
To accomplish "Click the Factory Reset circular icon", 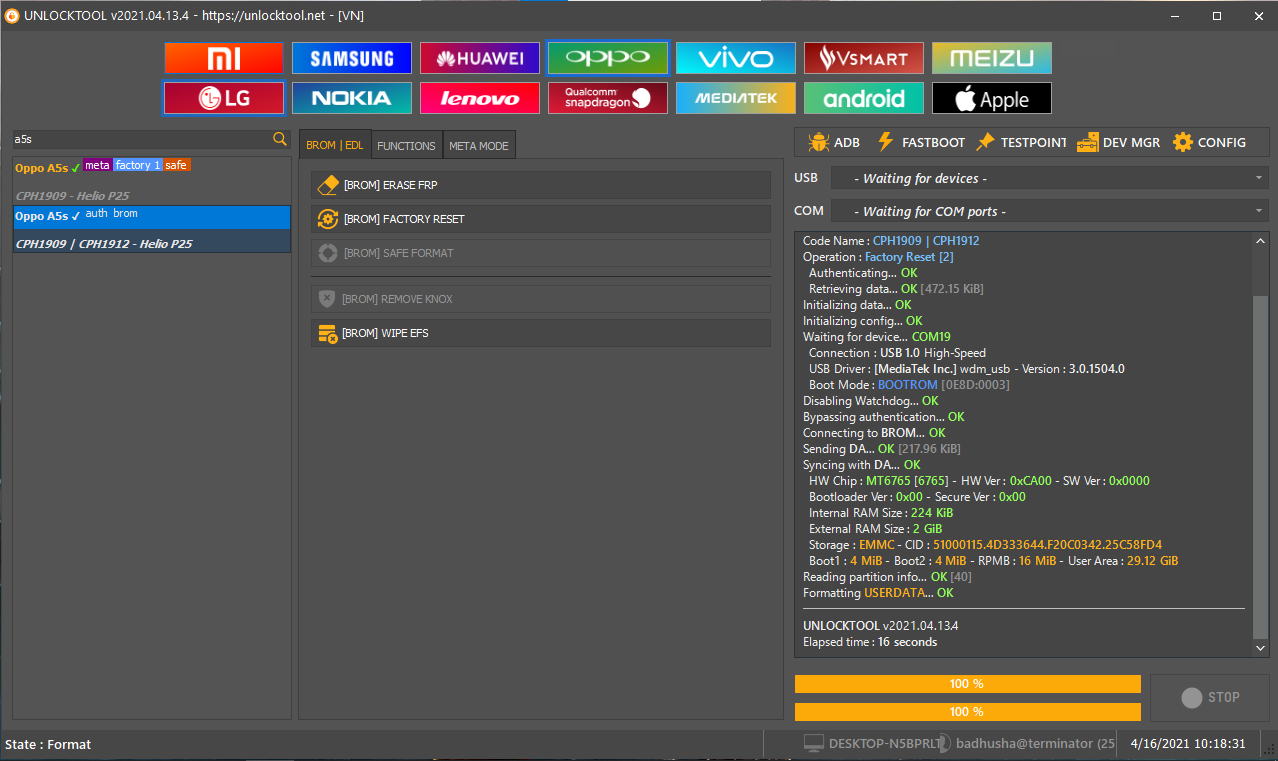I will pyautogui.click(x=328, y=219).
